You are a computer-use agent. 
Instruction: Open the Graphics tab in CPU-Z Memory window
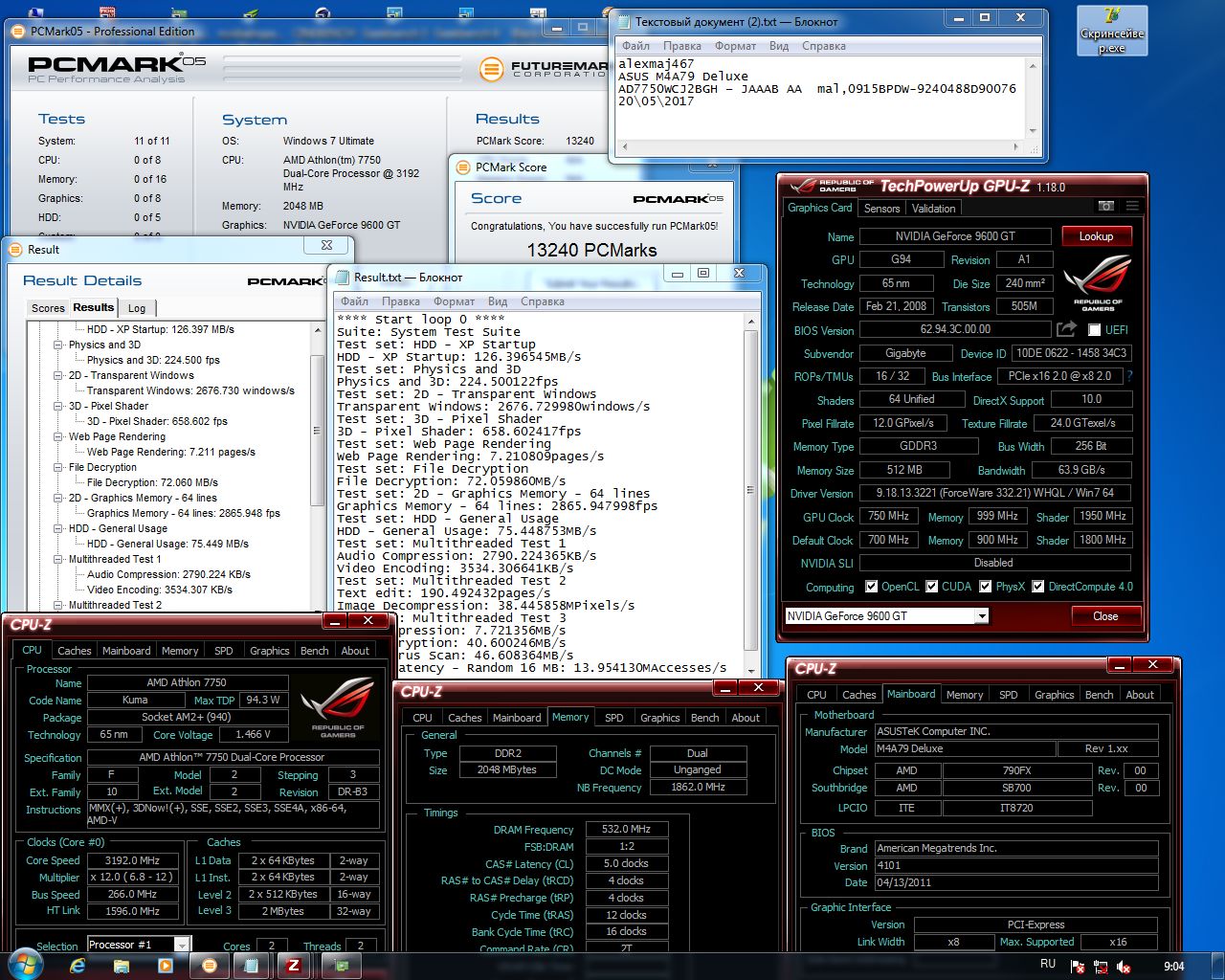[660, 718]
